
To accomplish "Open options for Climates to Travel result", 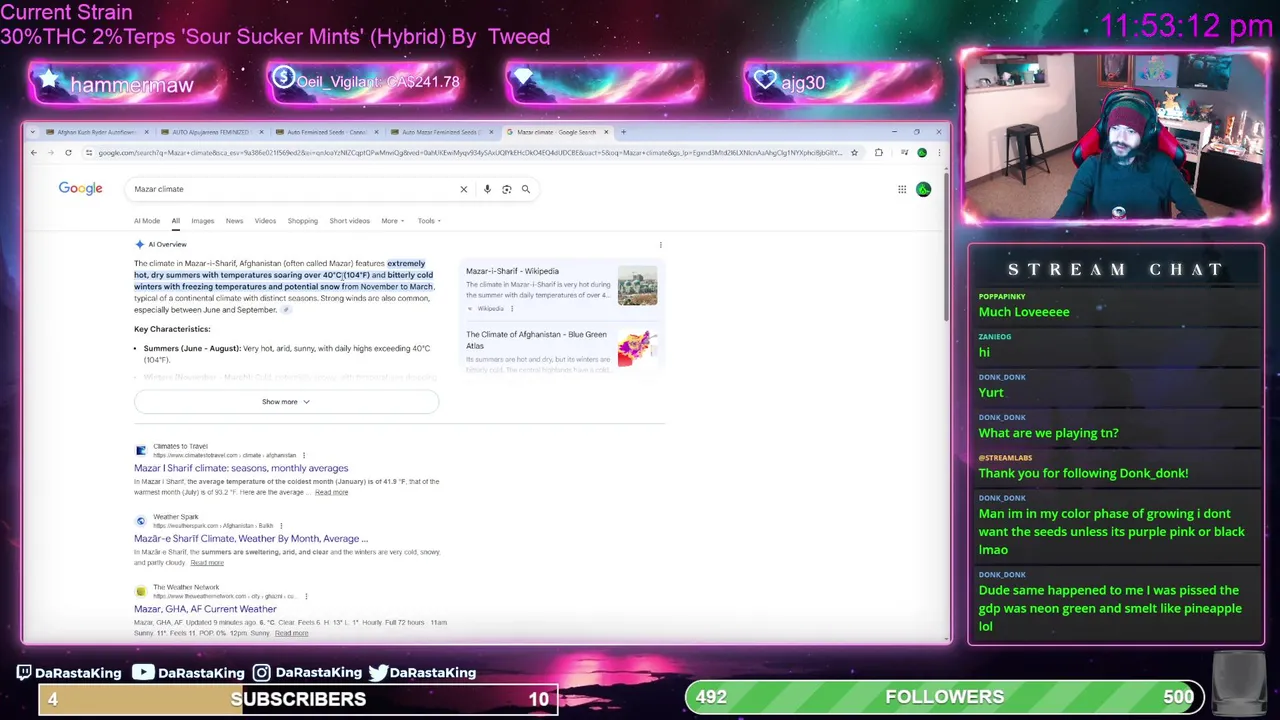I will coord(304,455).
